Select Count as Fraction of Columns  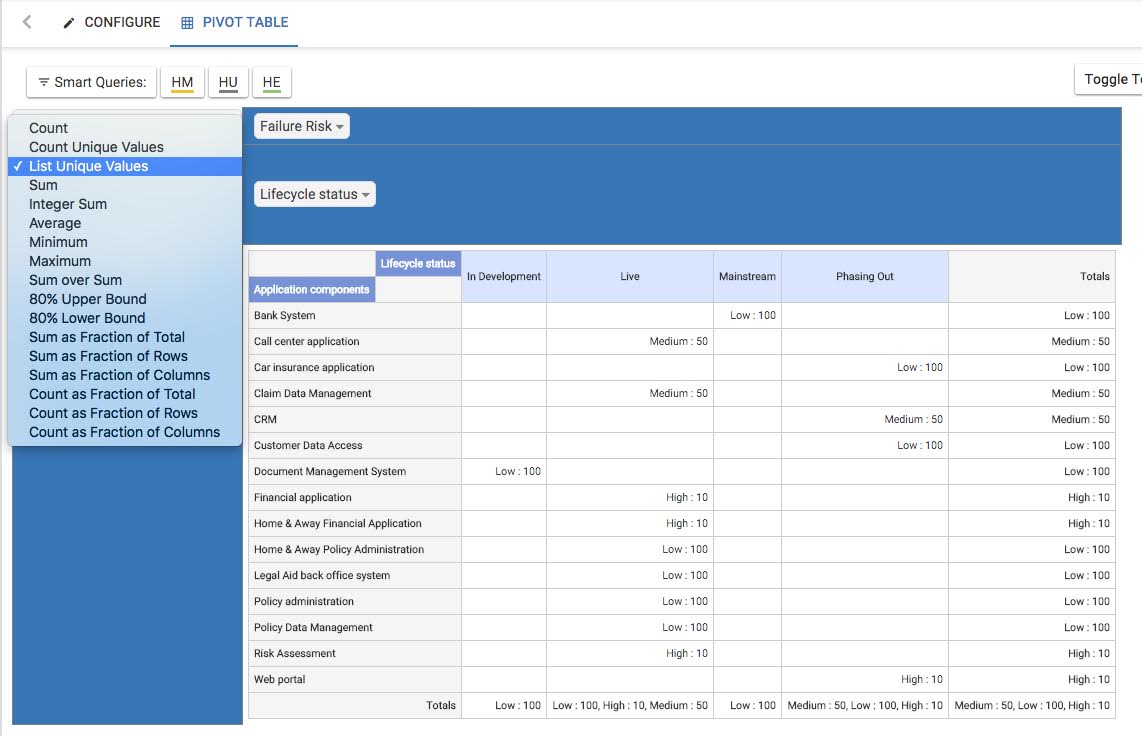coord(124,432)
